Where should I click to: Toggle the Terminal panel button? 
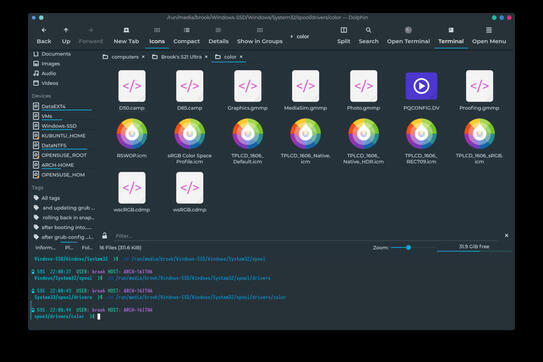tap(451, 36)
